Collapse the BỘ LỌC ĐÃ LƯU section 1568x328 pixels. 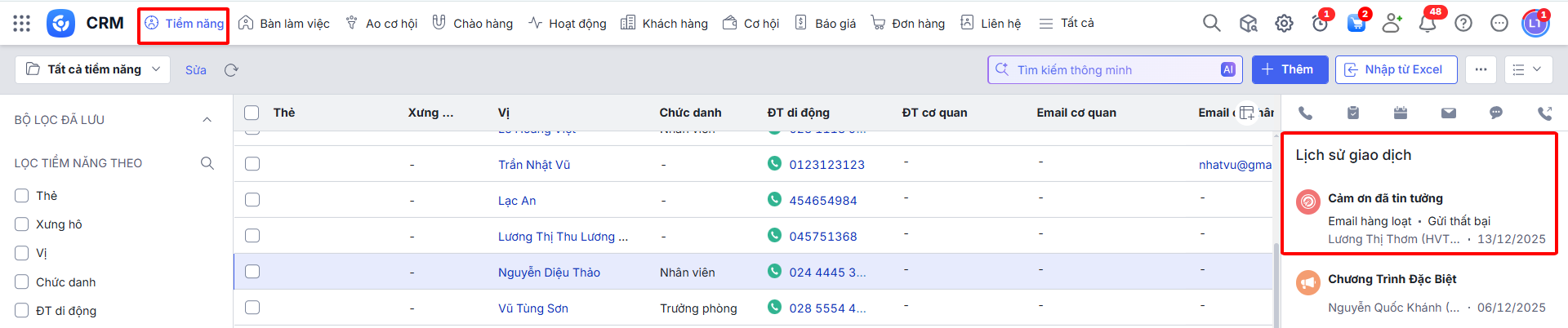[207, 120]
